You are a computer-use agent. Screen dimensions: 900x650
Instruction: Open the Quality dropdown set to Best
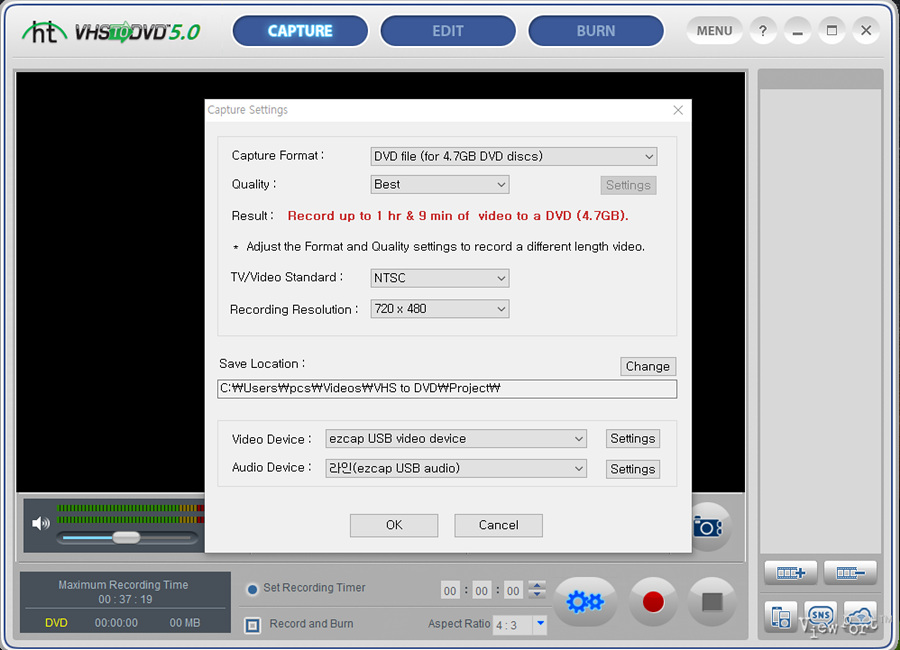440,184
